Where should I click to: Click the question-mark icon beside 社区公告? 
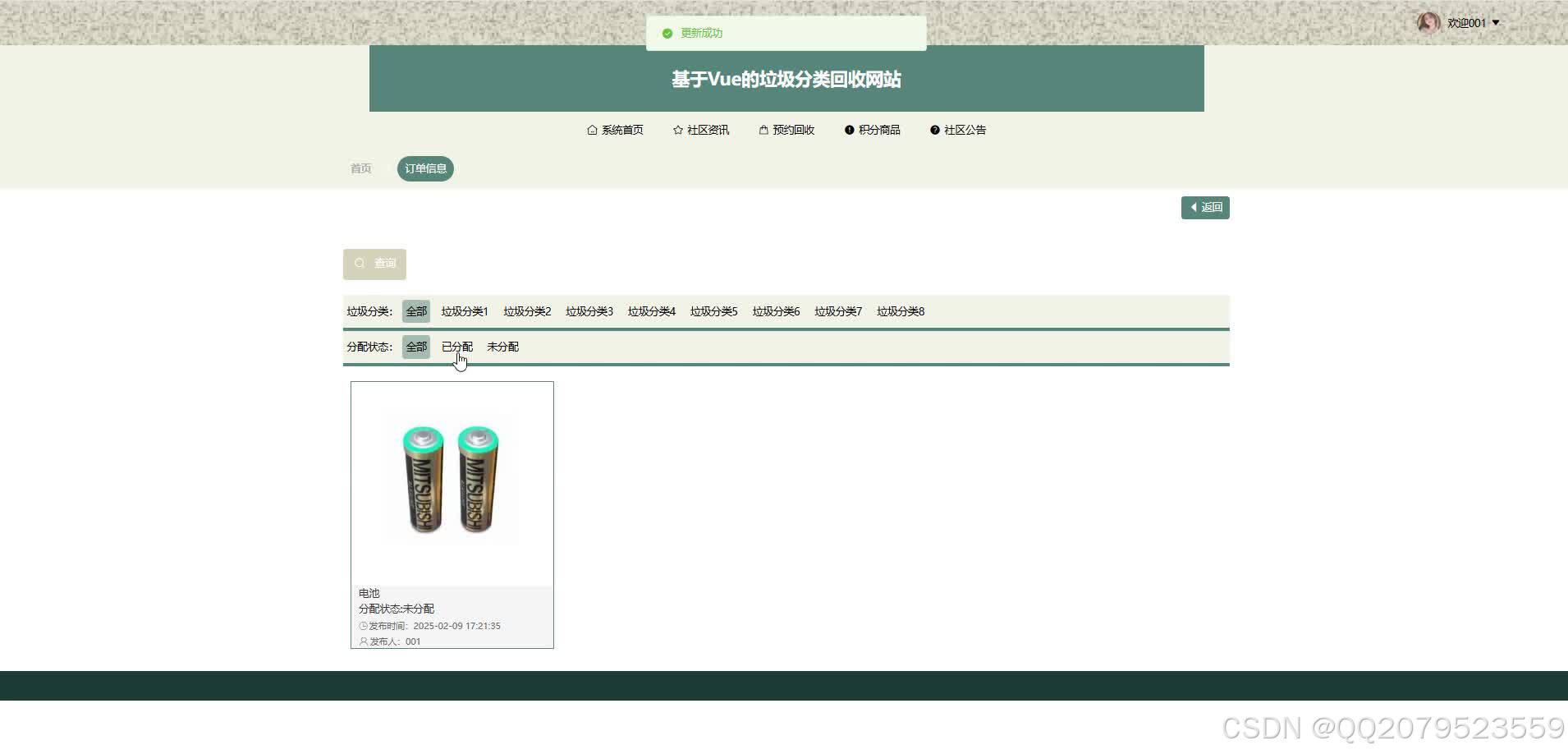tap(934, 129)
